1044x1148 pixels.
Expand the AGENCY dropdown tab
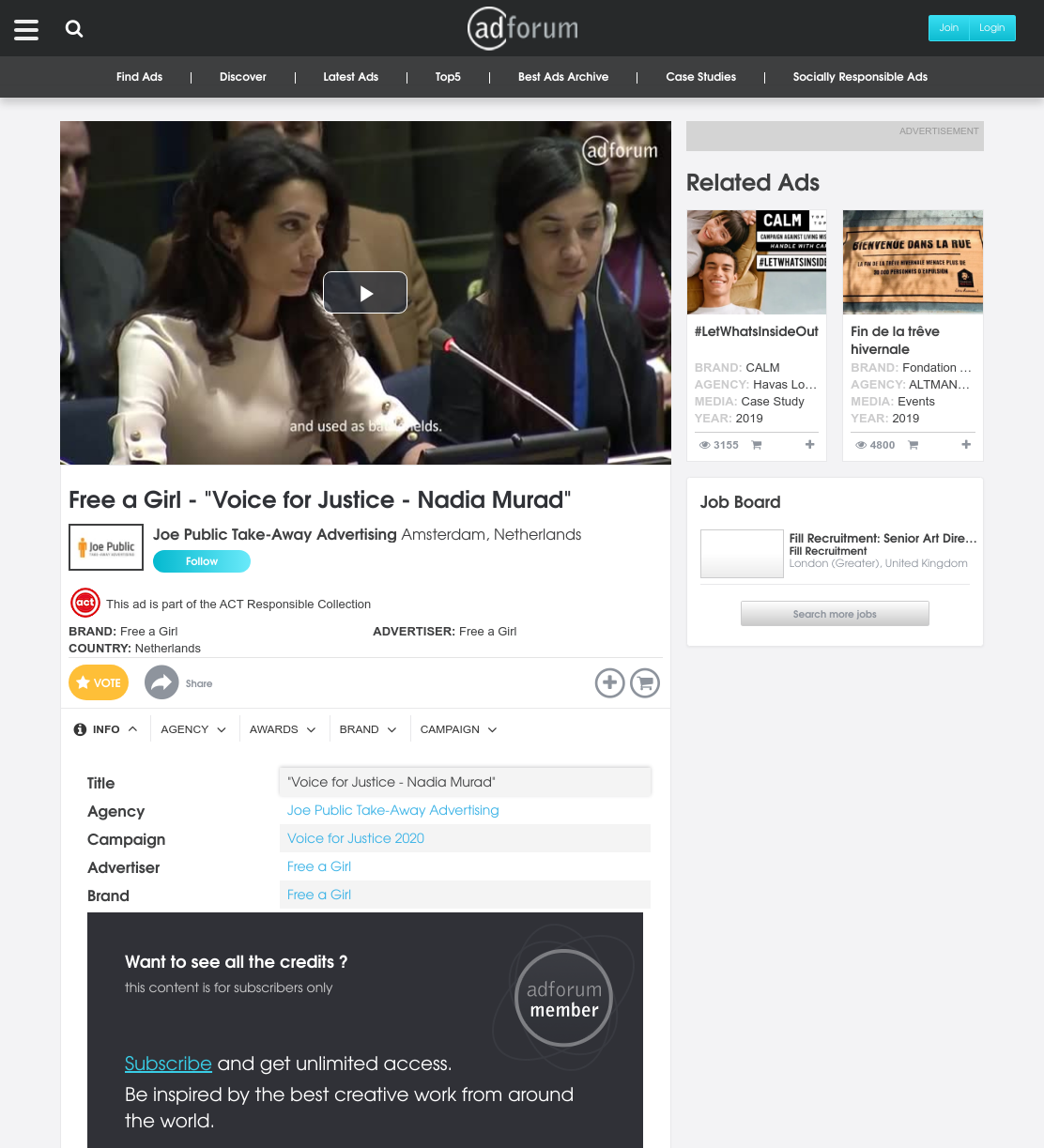pos(193,729)
